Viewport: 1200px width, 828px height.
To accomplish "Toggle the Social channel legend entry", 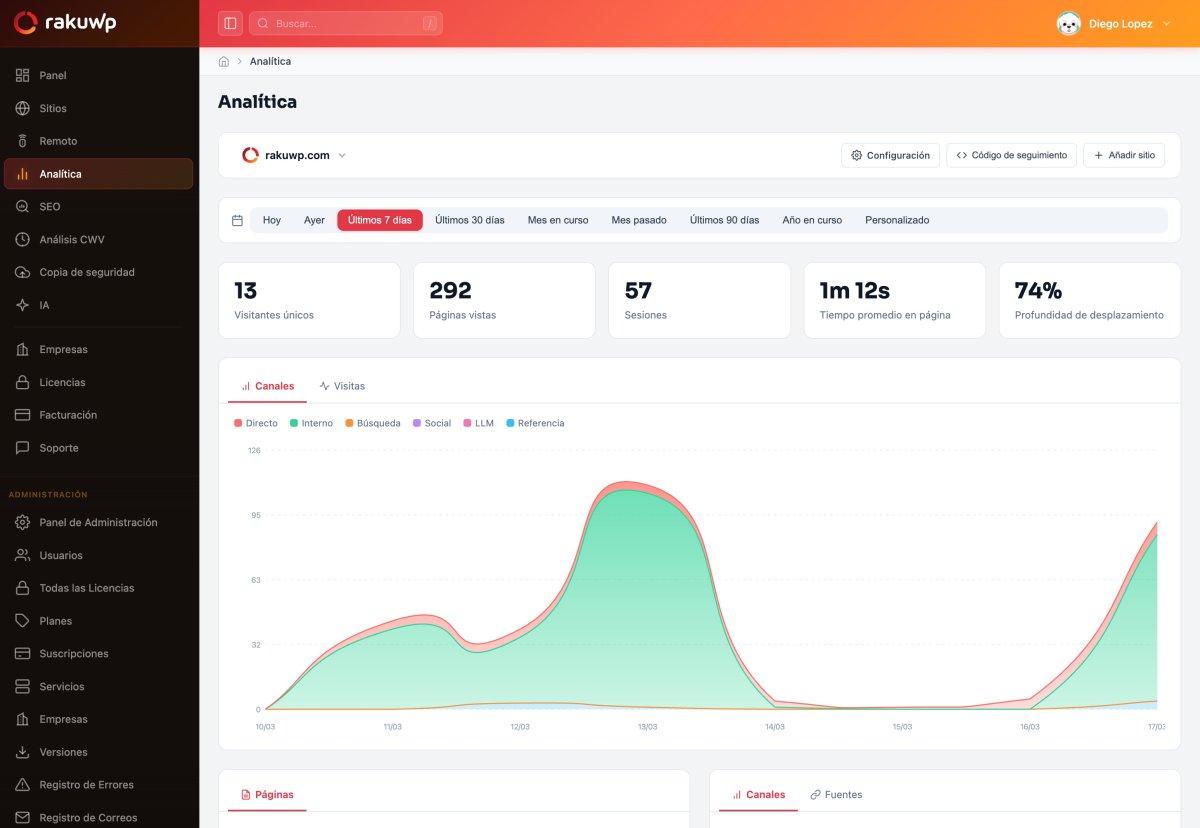I will pyautogui.click(x=432, y=423).
